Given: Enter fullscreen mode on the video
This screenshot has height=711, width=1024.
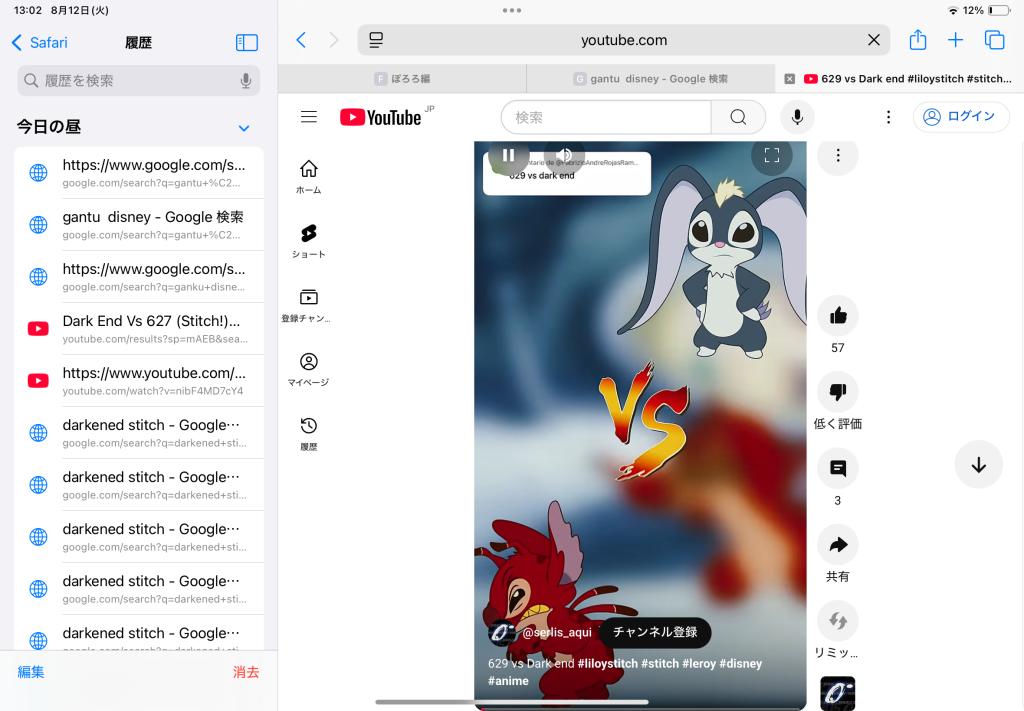Looking at the screenshot, I should tap(771, 155).
